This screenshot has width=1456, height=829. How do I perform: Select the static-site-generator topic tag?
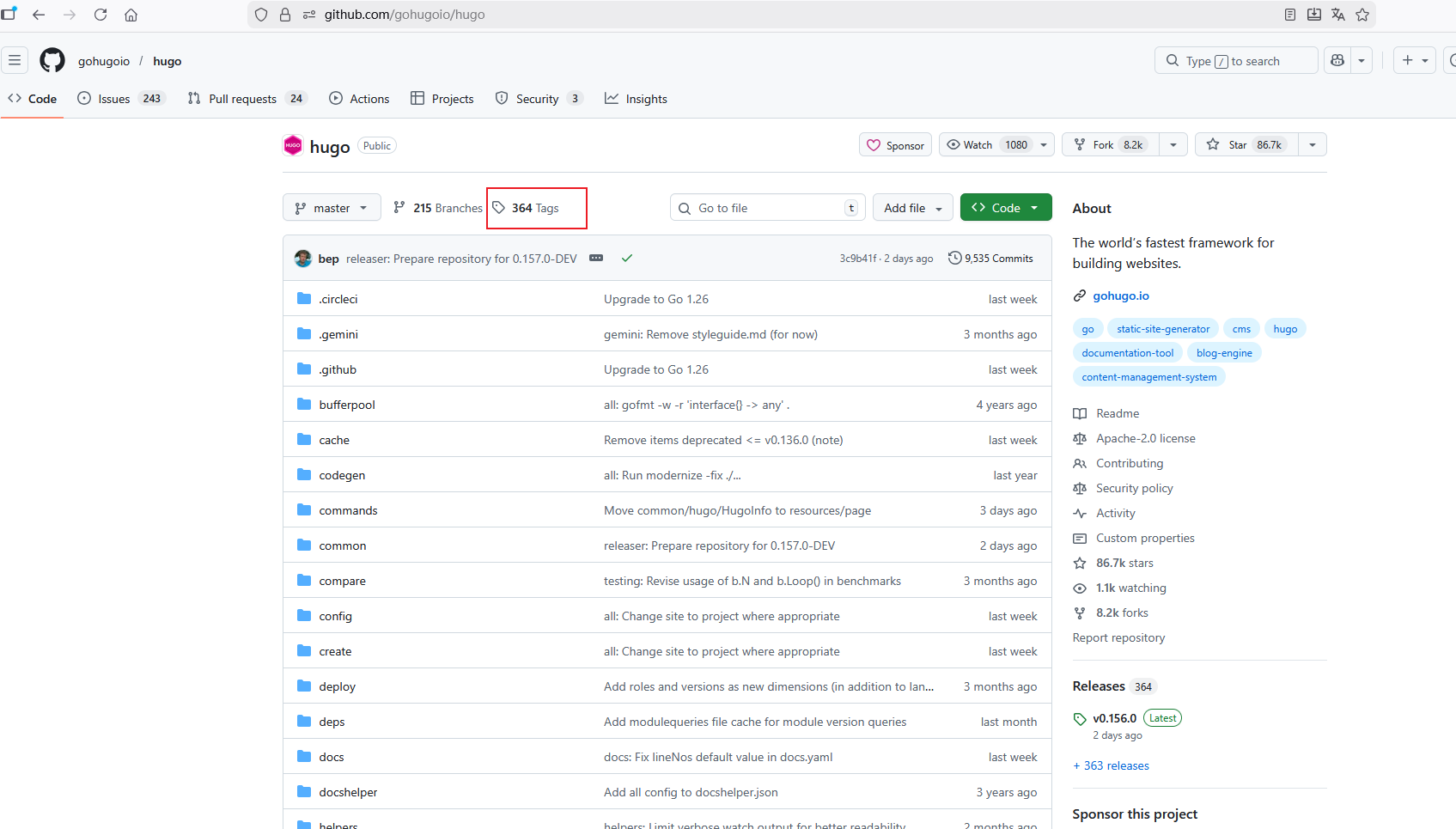tap(1162, 329)
